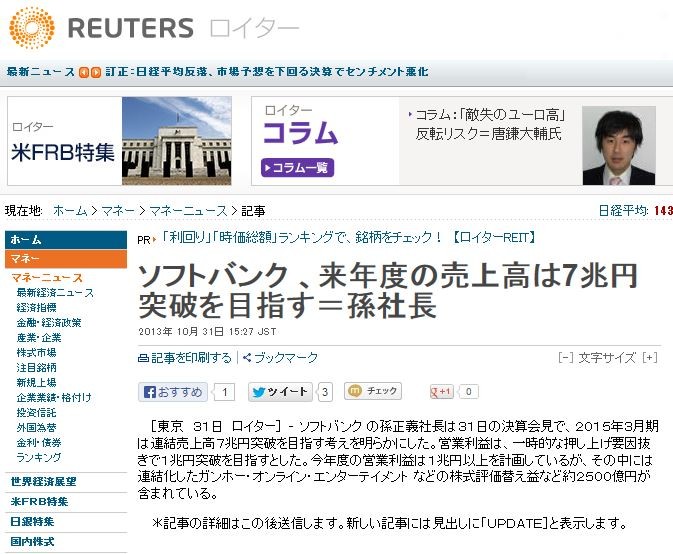Open the コラム一覧 button

coord(297,167)
